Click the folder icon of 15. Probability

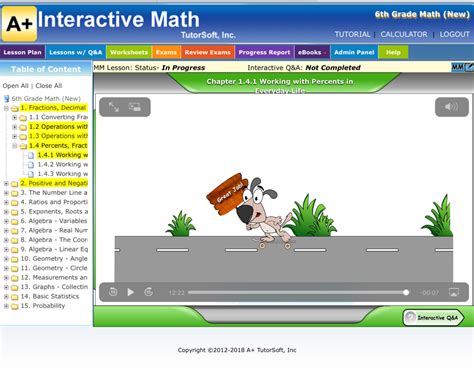point(14,306)
